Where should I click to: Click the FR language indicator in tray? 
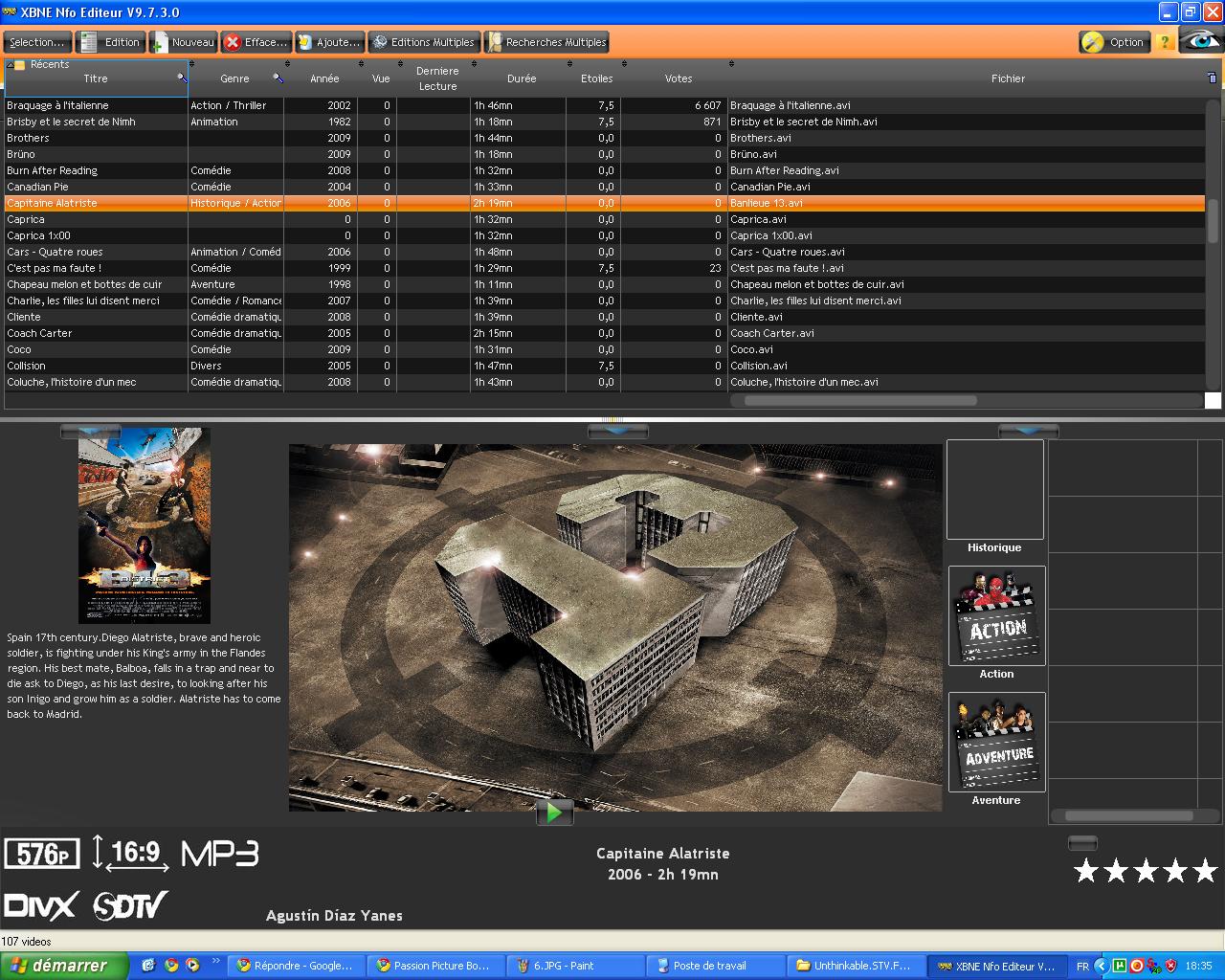(1082, 967)
